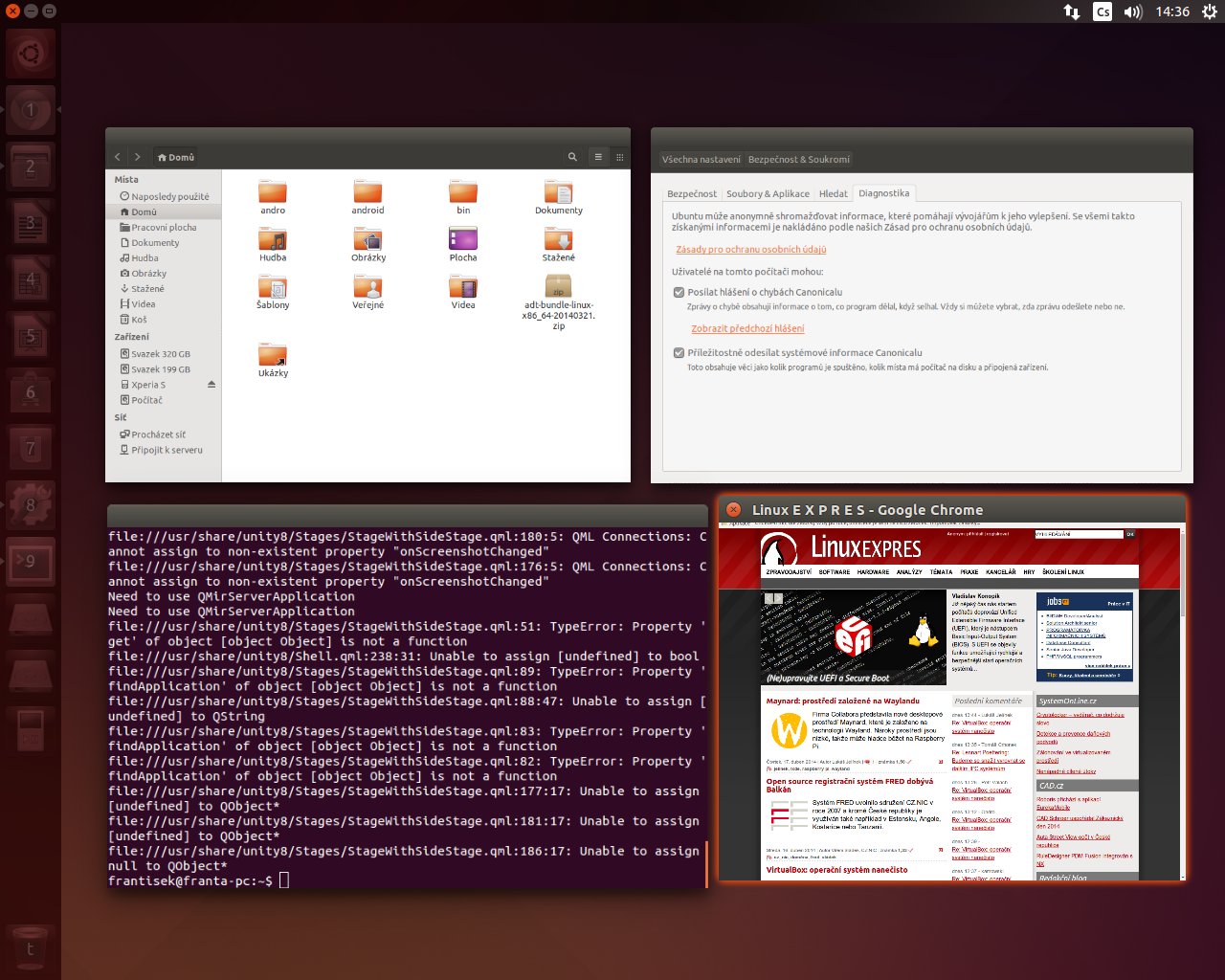Go back using file manager back arrow
This screenshot has width=1225, height=980.
pyautogui.click(x=118, y=157)
